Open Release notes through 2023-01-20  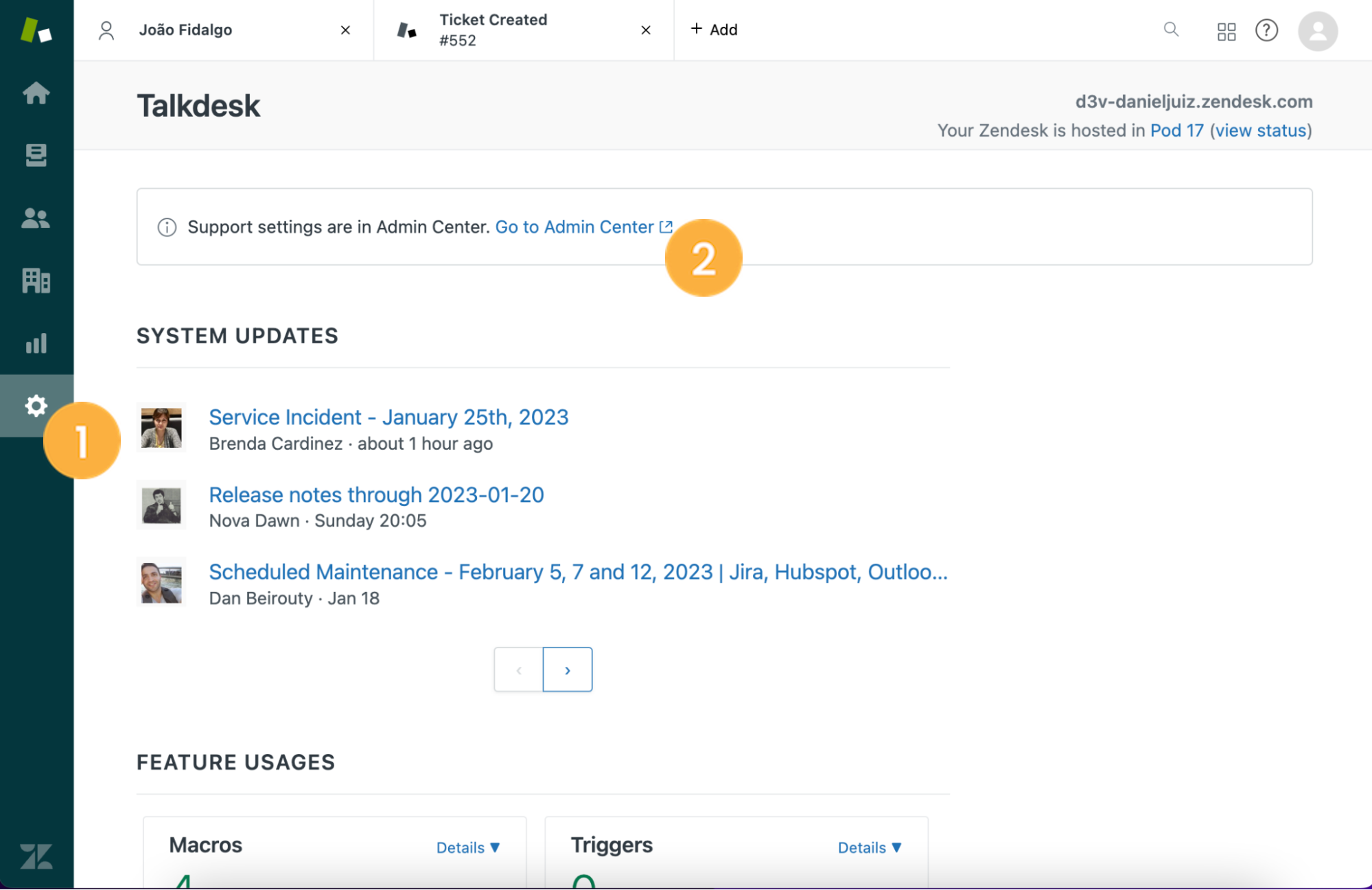pos(376,494)
